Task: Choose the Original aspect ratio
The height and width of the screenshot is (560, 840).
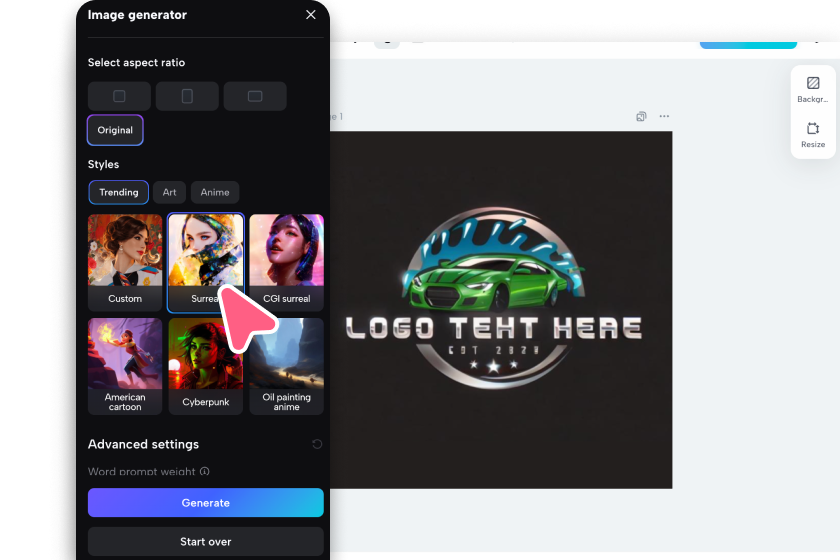Action: pyautogui.click(x=115, y=130)
